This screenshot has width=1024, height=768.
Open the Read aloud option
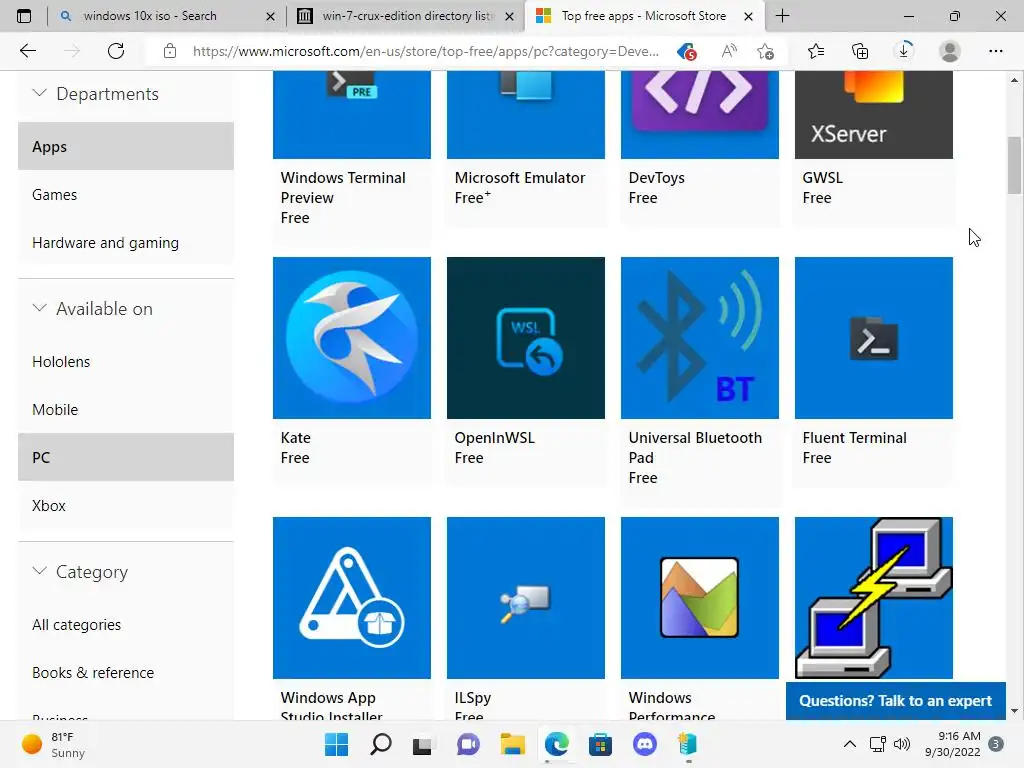click(728, 51)
